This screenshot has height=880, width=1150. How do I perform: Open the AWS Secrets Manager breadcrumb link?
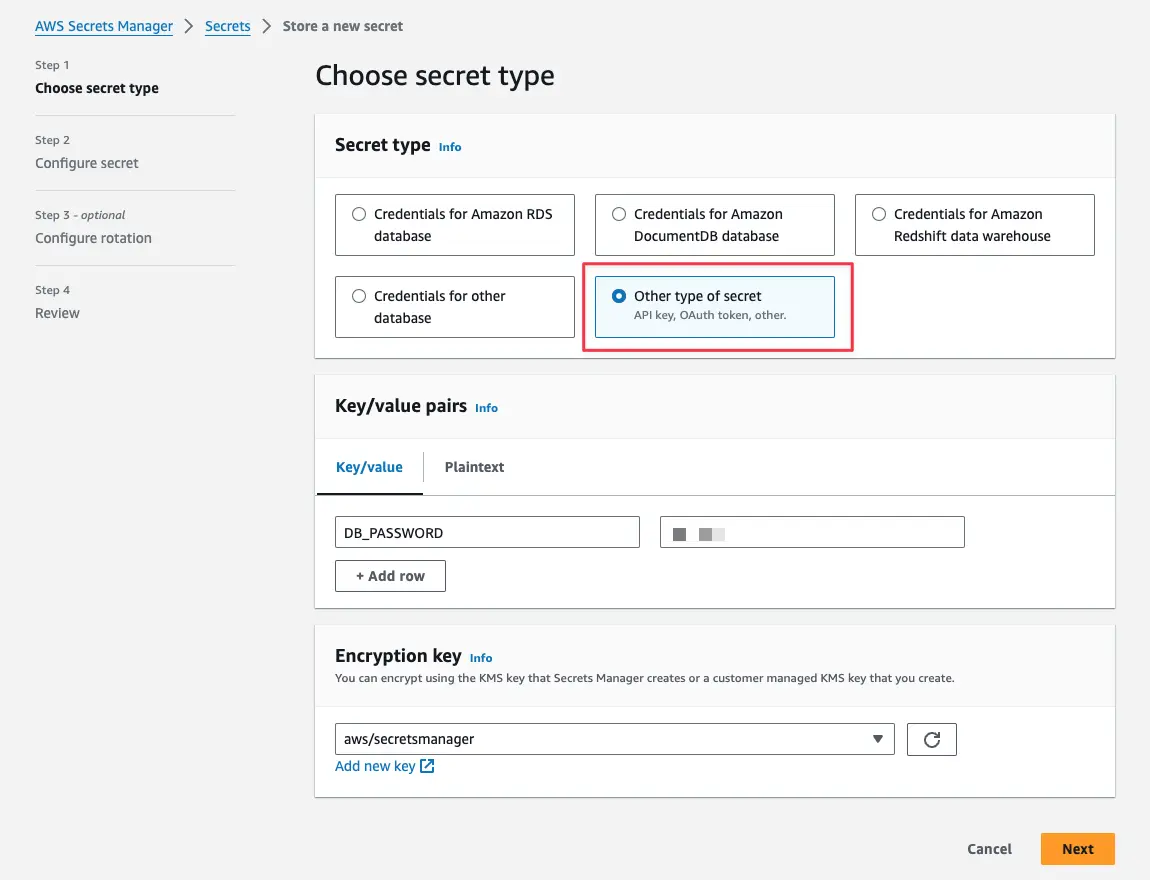point(104,26)
